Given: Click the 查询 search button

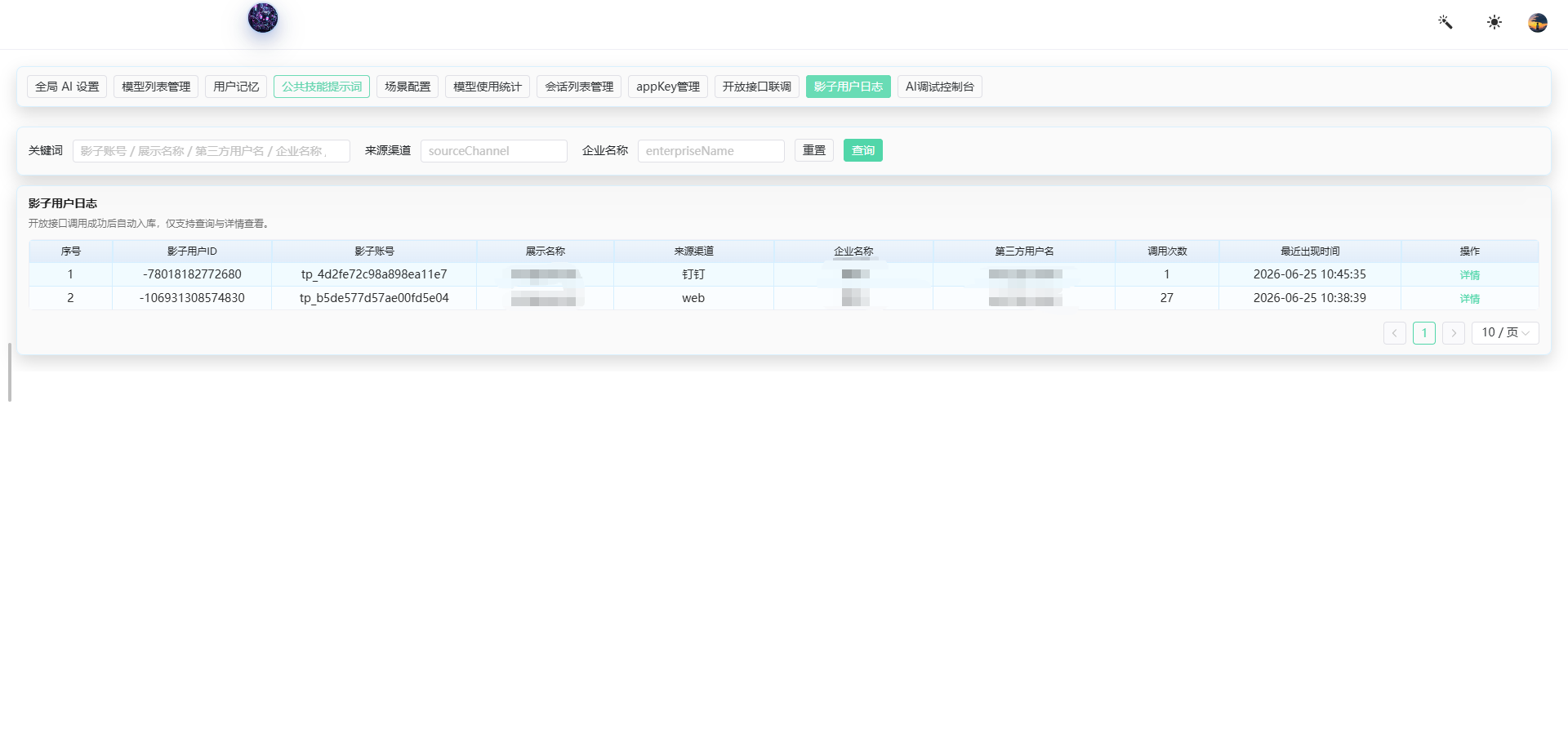Looking at the screenshot, I should pyautogui.click(x=863, y=150).
